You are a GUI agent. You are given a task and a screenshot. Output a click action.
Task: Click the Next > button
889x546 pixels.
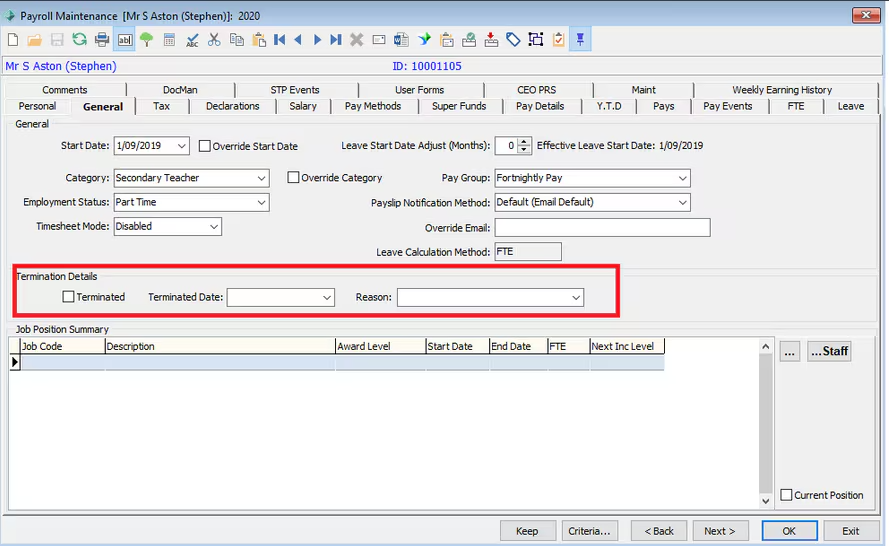point(720,531)
